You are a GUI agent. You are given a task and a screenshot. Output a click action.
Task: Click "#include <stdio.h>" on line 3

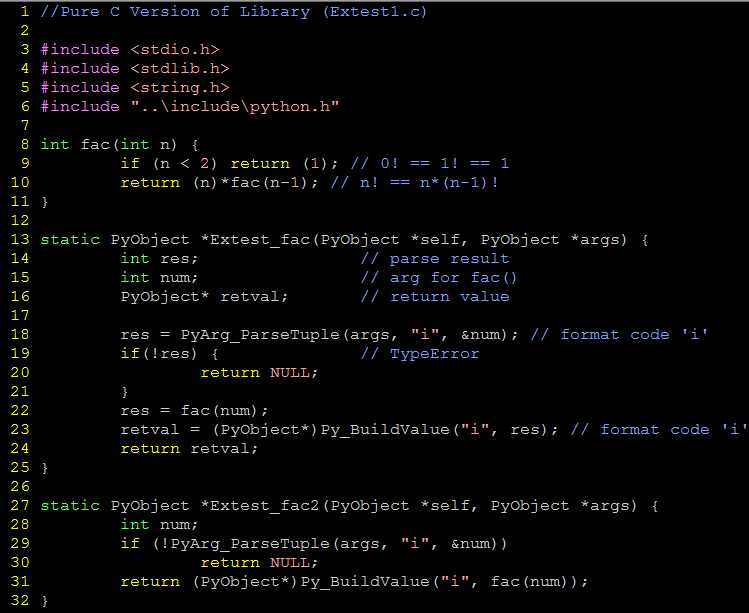(130, 50)
